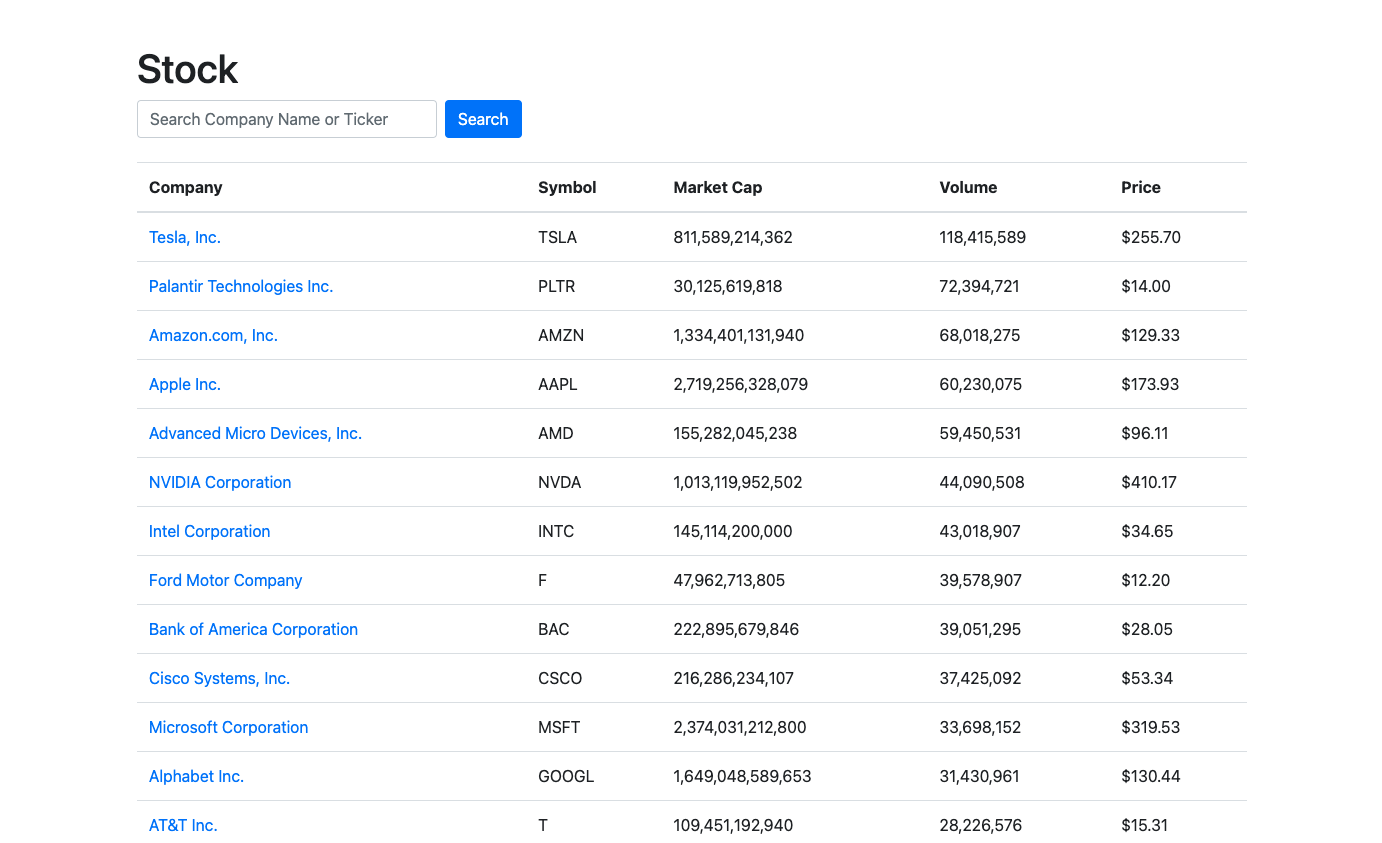1382x843 pixels.
Task: Open the Palantir Technologies Inc. link
Action: (x=241, y=286)
